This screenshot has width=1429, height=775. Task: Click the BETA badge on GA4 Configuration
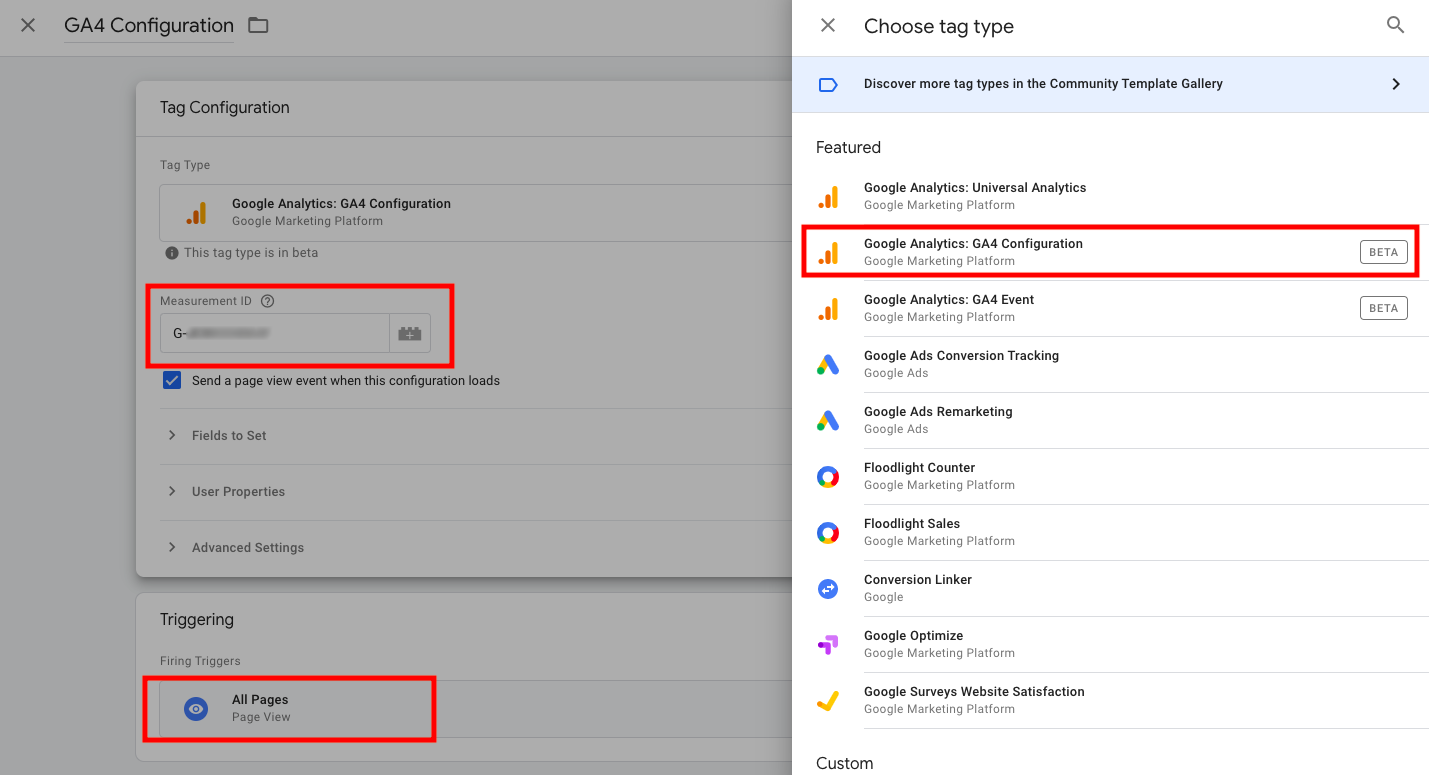pos(1384,252)
